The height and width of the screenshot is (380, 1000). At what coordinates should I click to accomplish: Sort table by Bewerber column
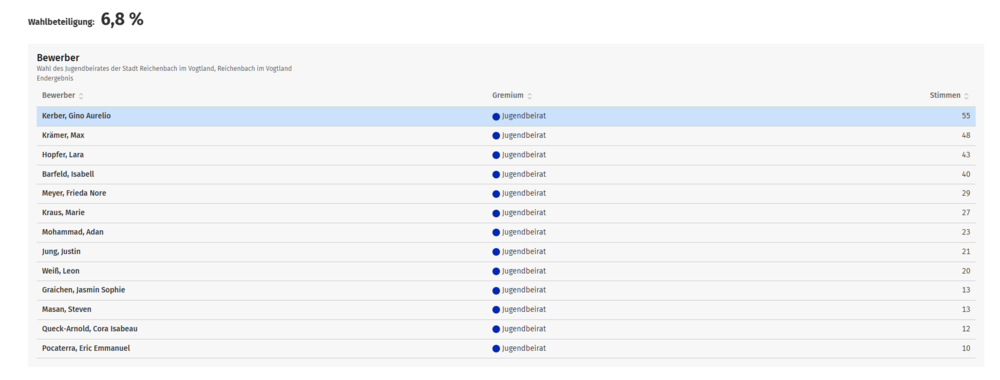(x=81, y=96)
